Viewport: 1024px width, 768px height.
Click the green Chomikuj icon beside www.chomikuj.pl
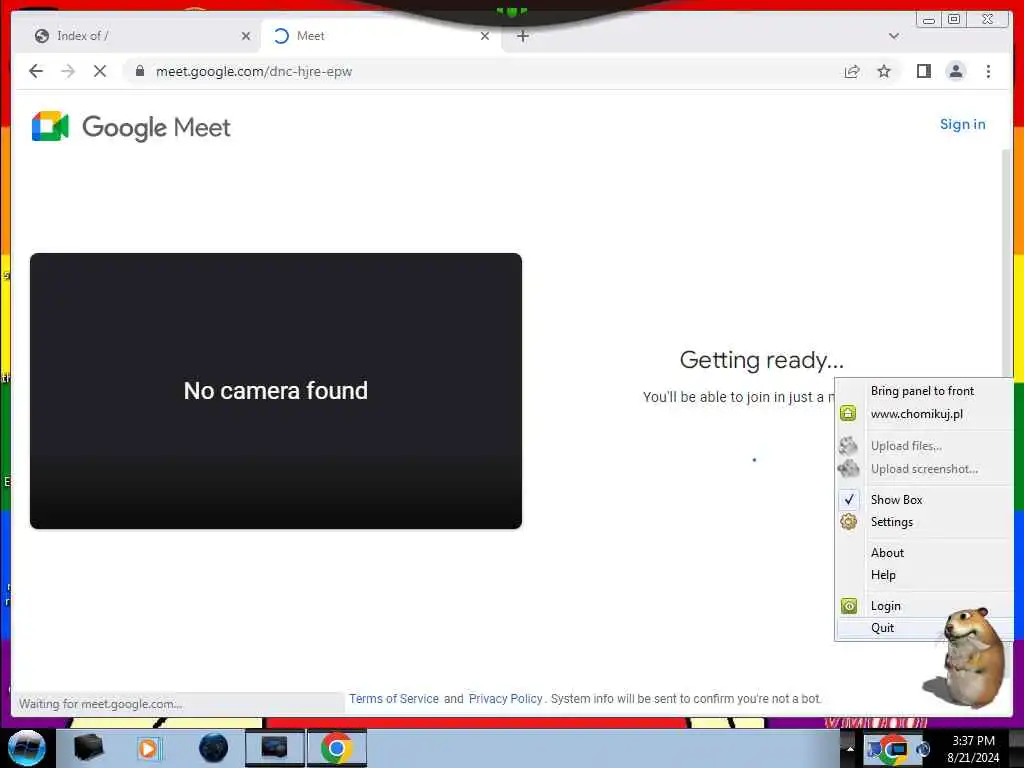(848, 413)
